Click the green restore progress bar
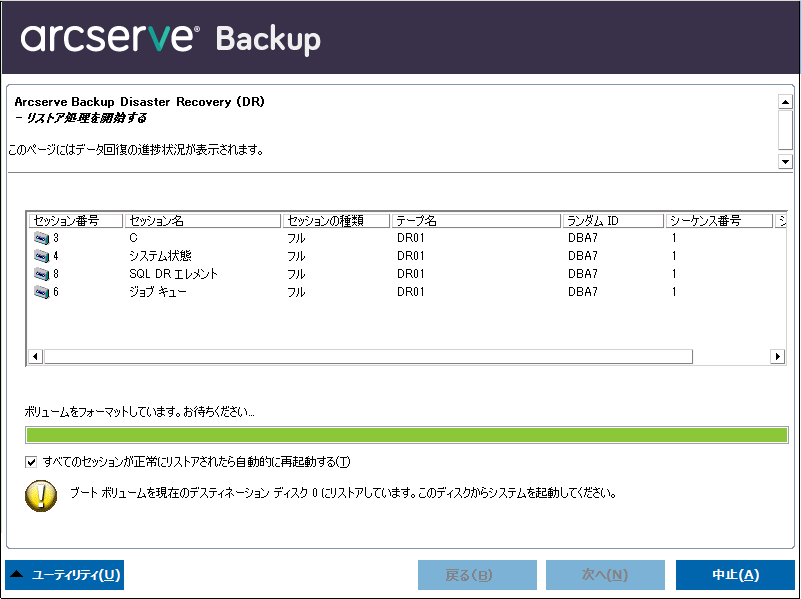 click(407, 435)
